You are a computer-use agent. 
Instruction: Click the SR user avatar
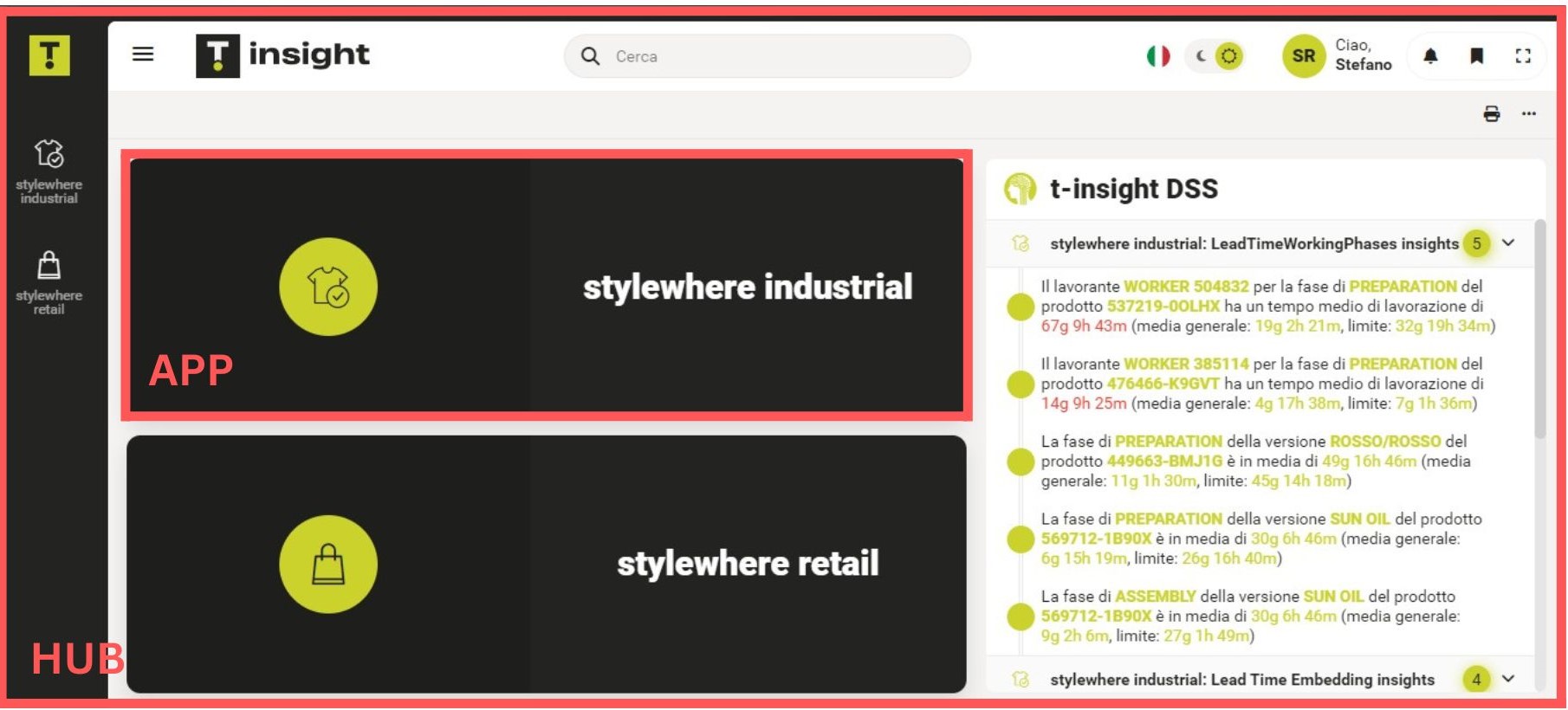coord(1304,56)
